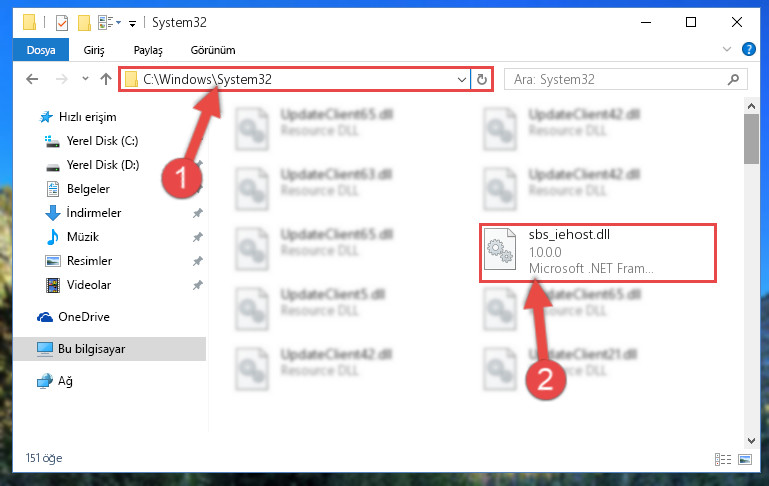Open the recent locations dropdown arrow
Screen dimensions: 769x486
(85, 78)
